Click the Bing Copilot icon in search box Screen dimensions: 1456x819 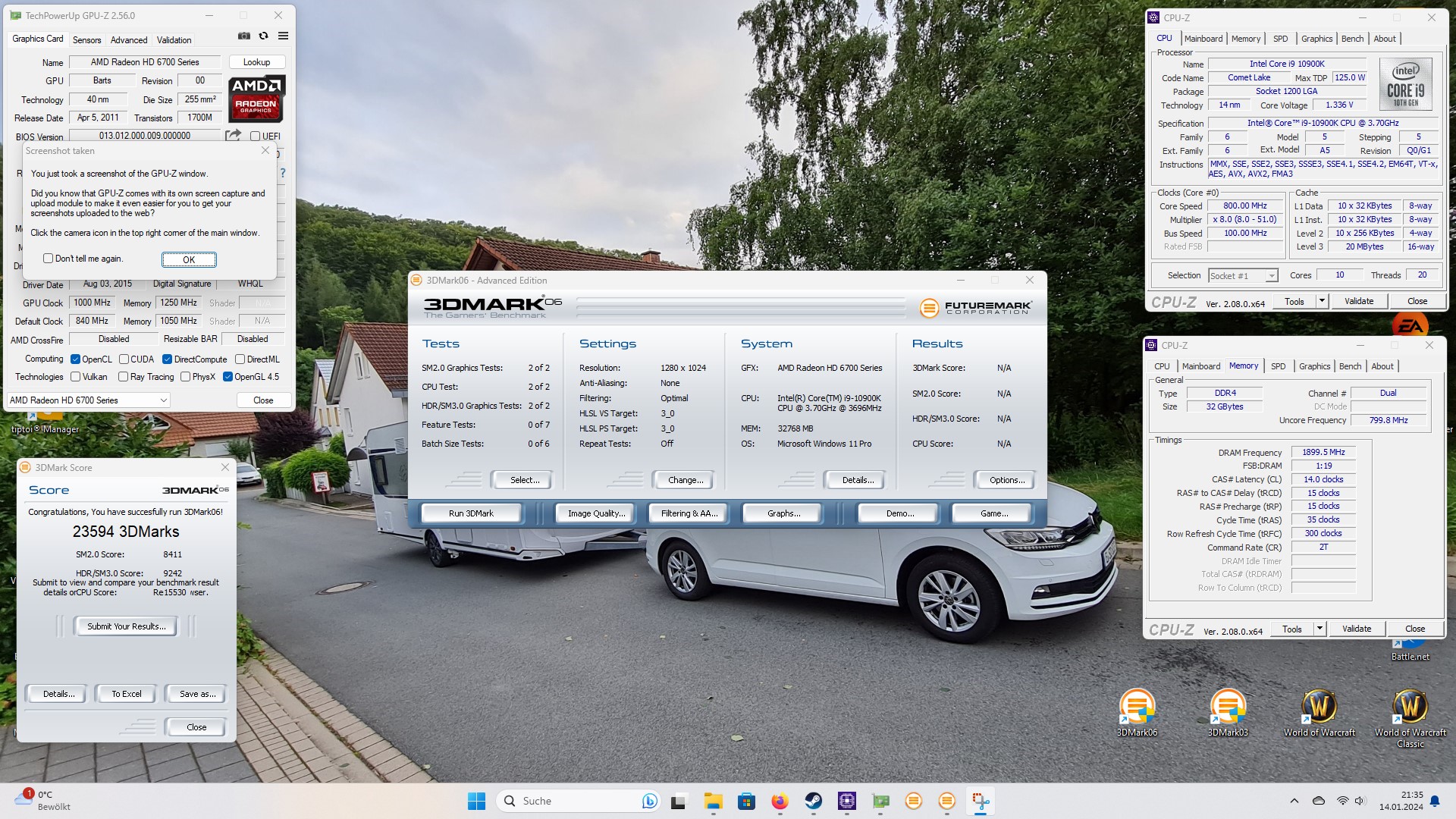tap(649, 801)
